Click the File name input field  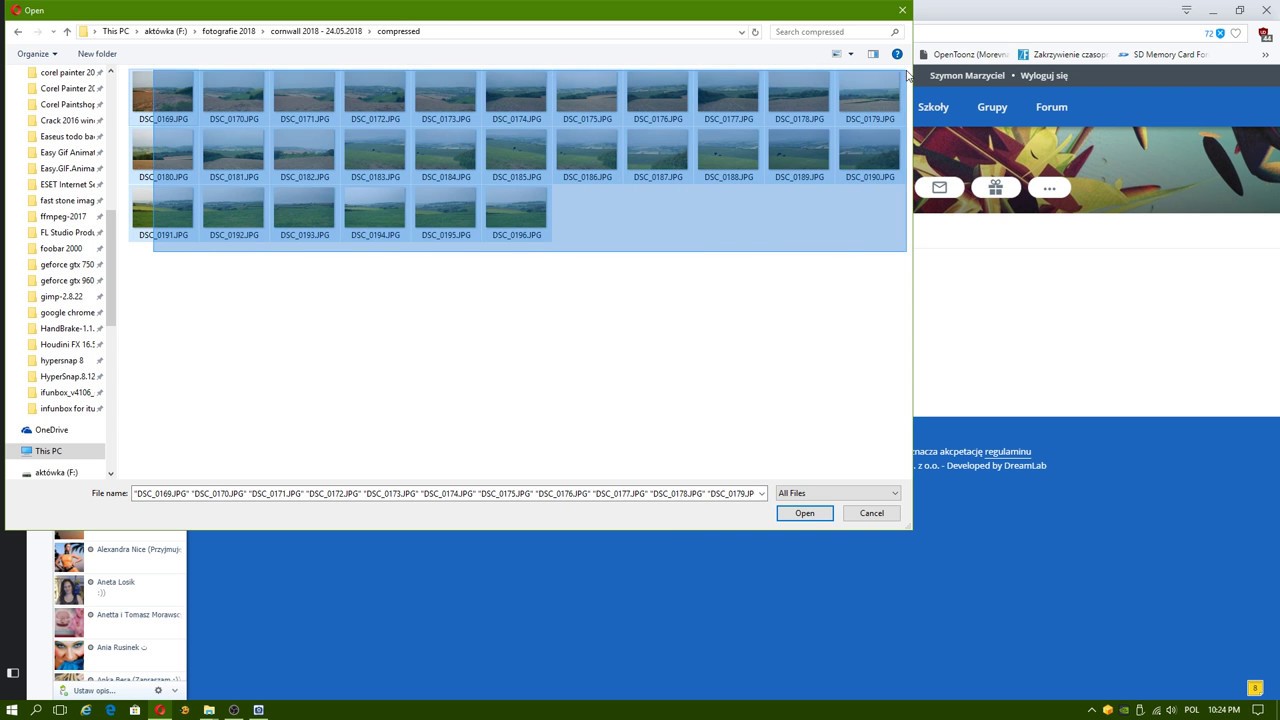click(444, 493)
